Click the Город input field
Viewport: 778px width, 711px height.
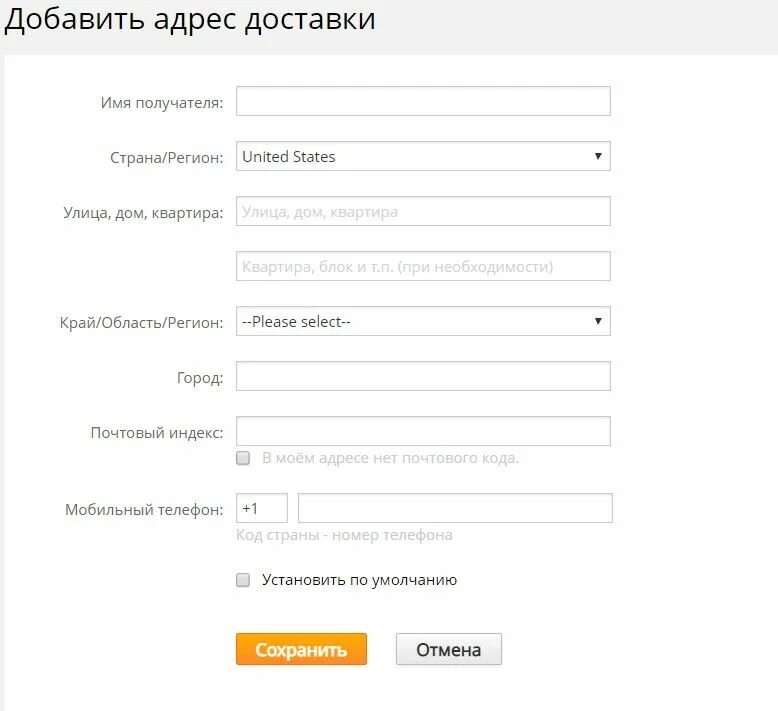[423, 377]
